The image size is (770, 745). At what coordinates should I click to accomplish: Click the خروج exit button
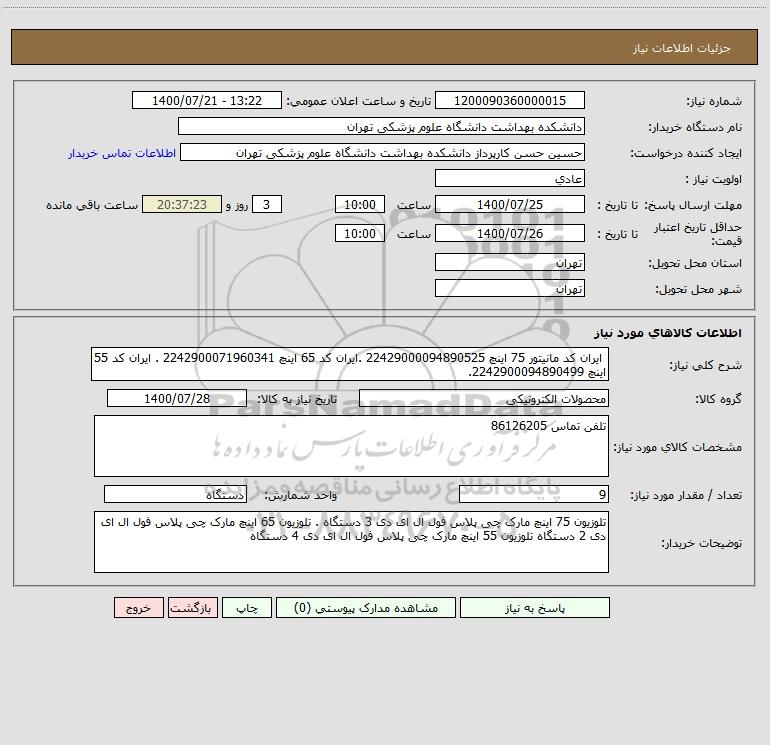138,607
